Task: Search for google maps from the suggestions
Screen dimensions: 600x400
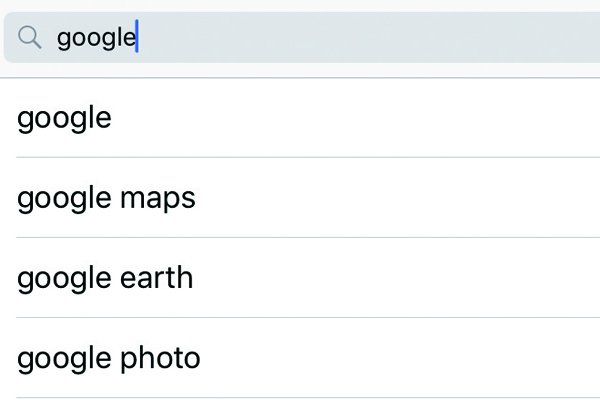Action: 106,198
